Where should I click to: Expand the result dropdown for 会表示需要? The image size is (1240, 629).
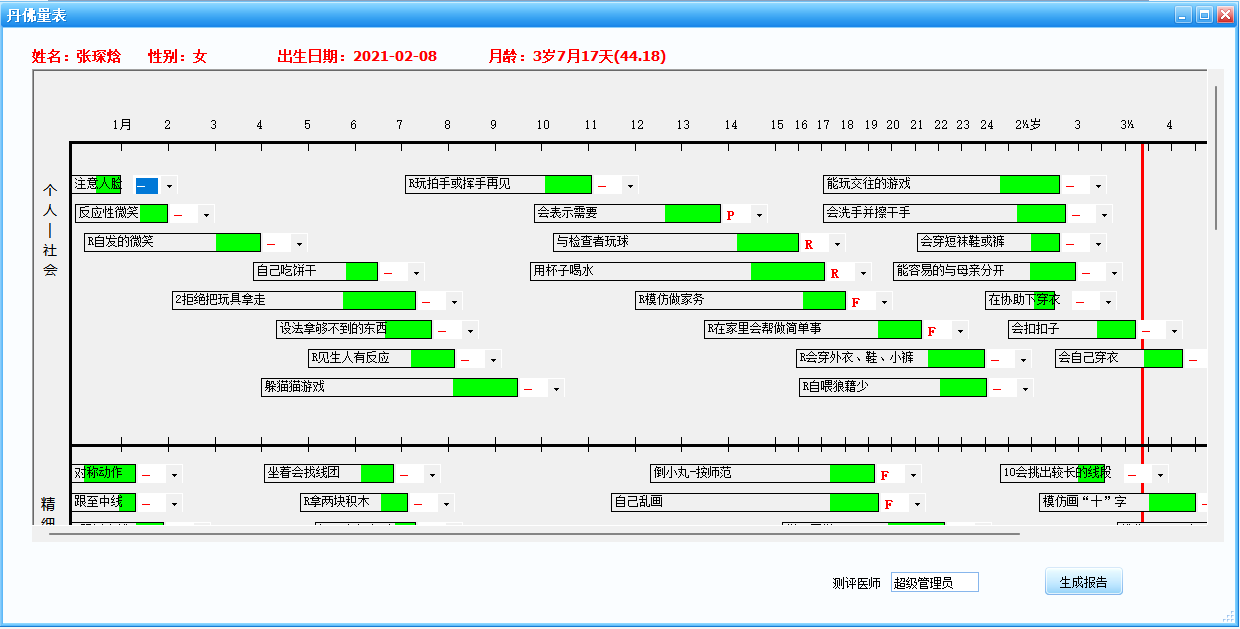tap(759, 215)
